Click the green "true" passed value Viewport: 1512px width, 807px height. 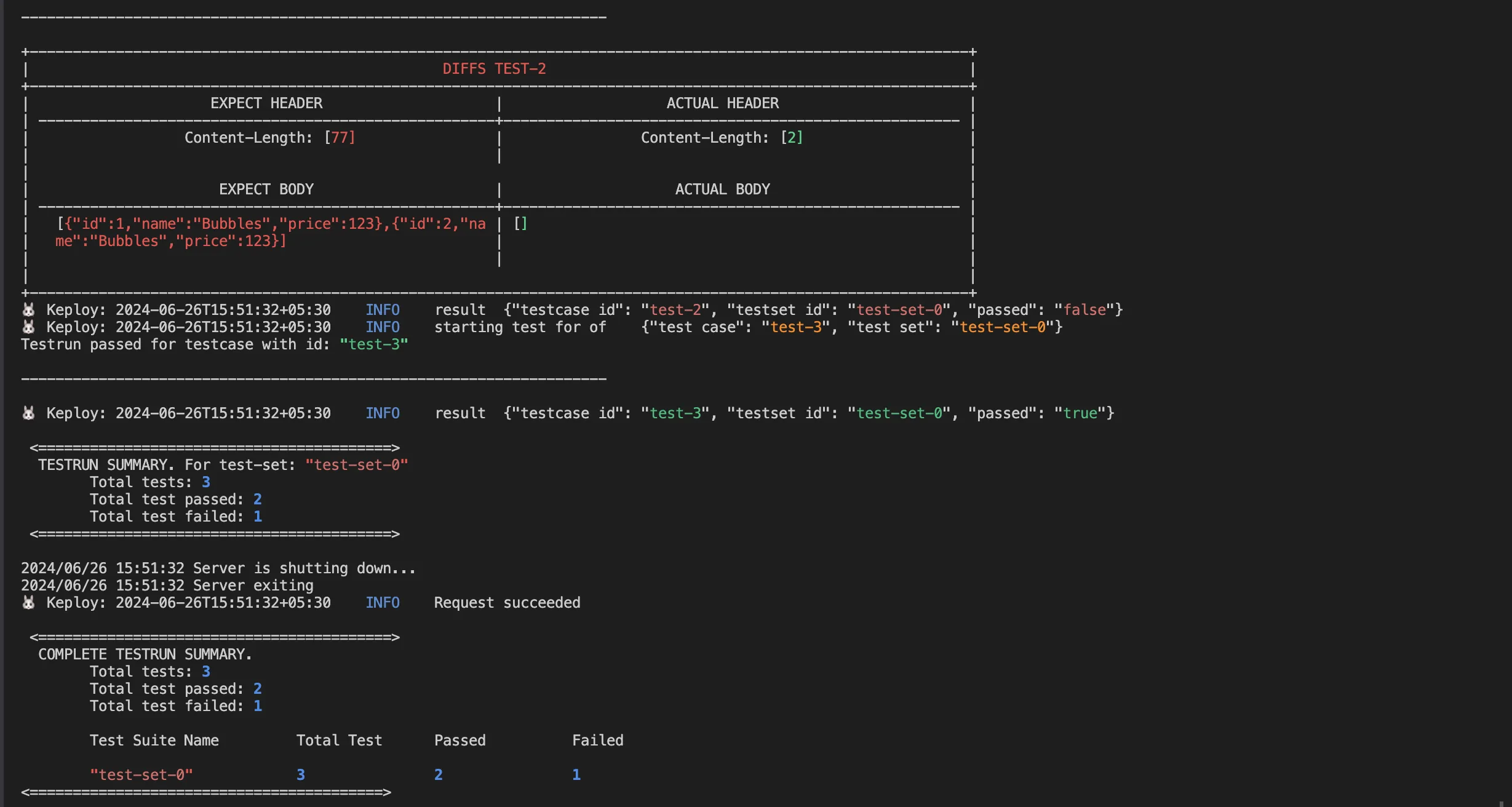pyautogui.click(x=1080, y=413)
